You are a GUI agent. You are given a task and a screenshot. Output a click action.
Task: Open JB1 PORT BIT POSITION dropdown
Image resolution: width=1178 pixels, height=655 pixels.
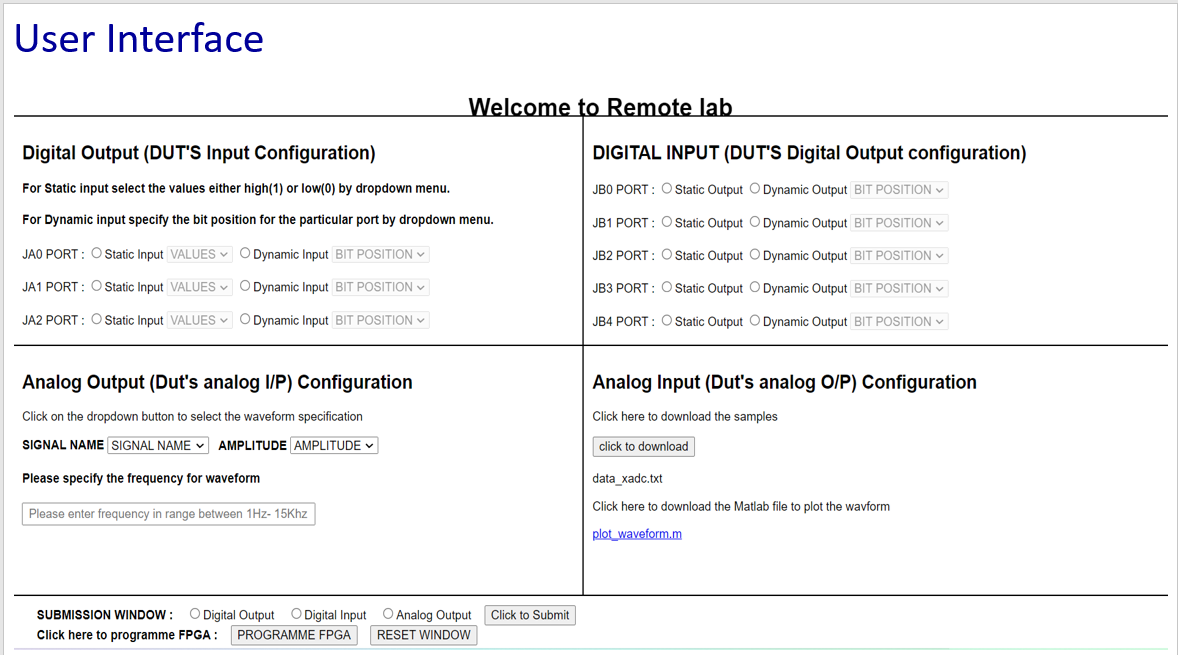click(x=898, y=223)
